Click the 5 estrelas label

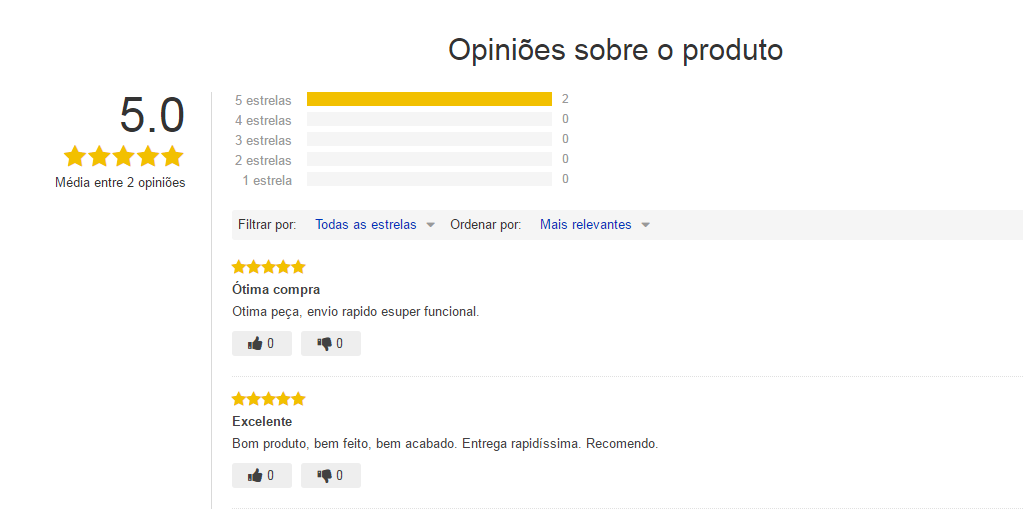pos(263,100)
